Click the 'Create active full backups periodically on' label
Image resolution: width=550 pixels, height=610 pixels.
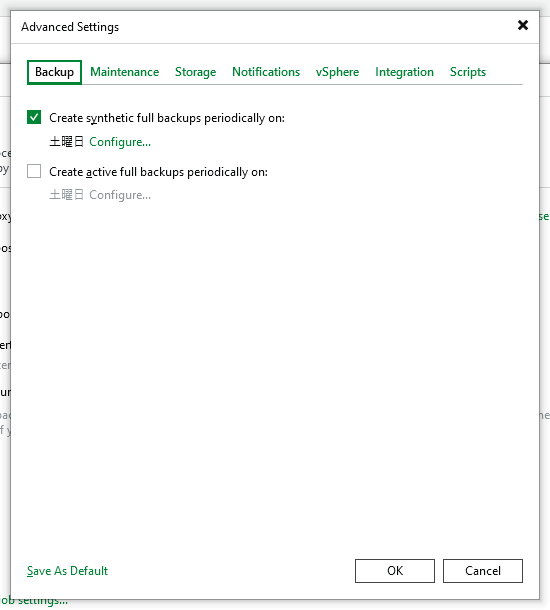158,172
